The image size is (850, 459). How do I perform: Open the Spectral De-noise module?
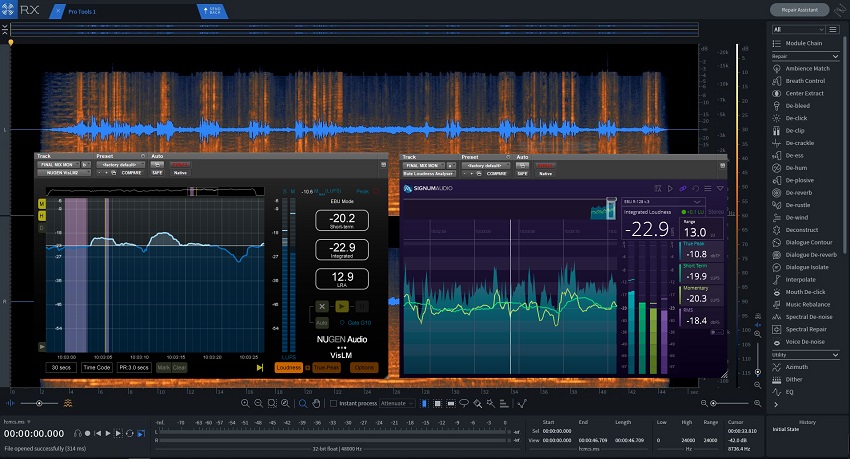point(802,317)
